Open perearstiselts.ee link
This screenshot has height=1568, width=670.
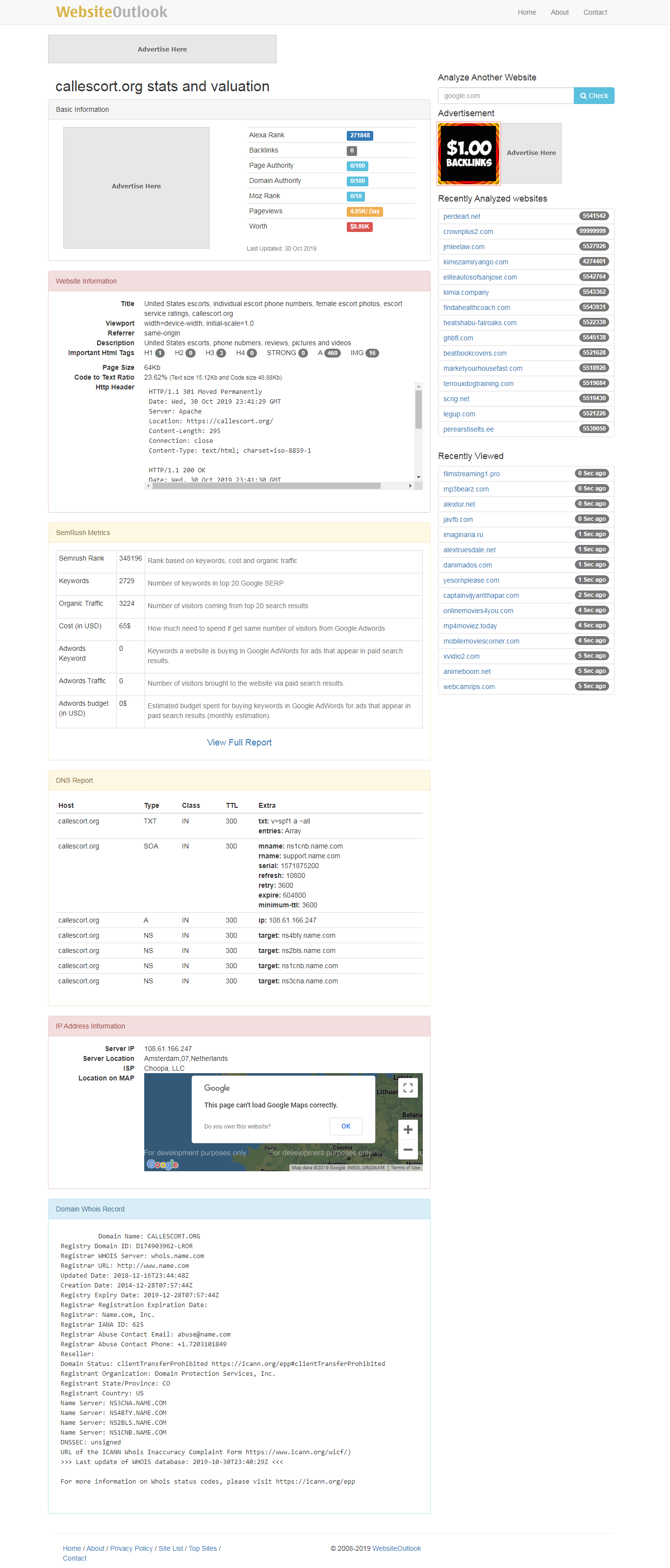pyautogui.click(x=468, y=429)
